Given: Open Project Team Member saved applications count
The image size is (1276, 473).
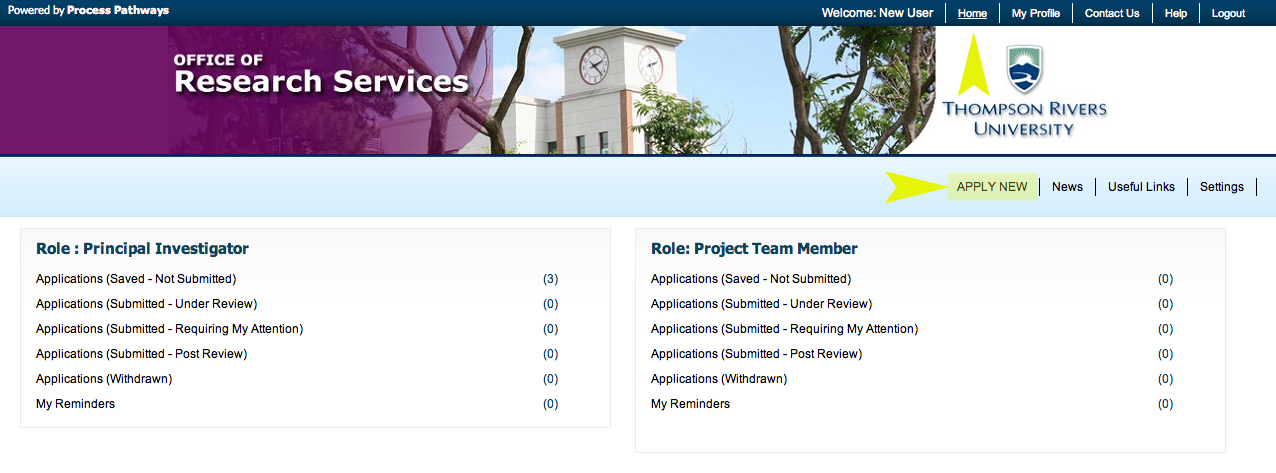Looking at the screenshot, I should click(x=1165, y=279).
